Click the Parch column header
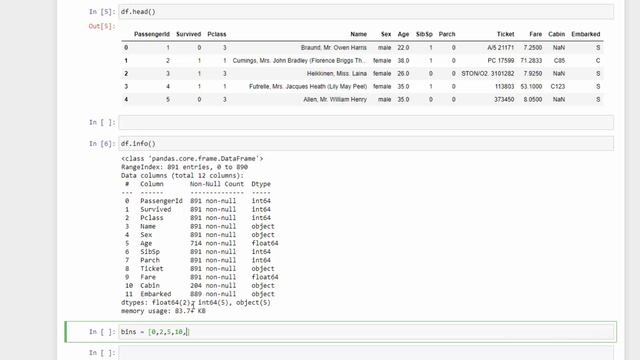The image size is (640, 360). (x=447, y=34)
